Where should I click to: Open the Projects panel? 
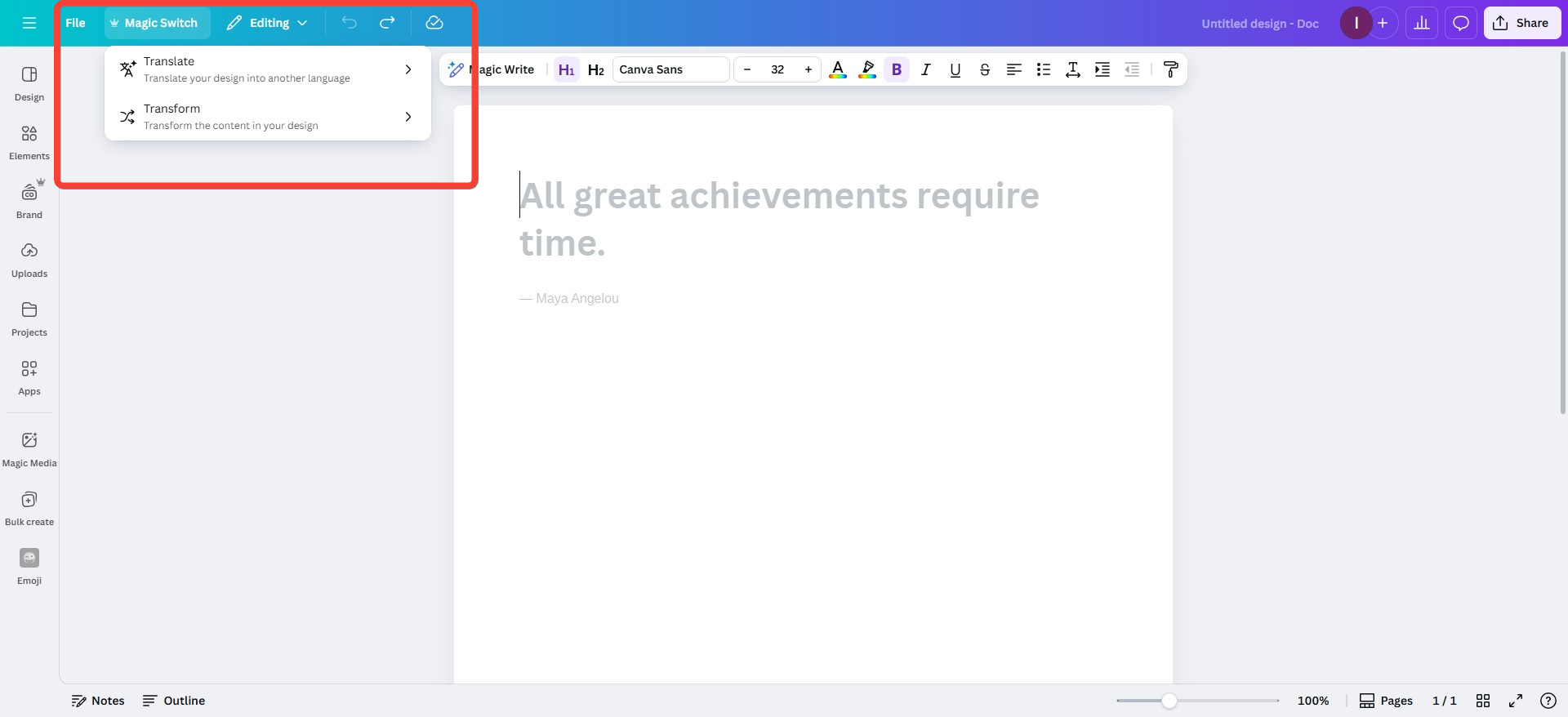pyautogui.click(x=29, y=318)
